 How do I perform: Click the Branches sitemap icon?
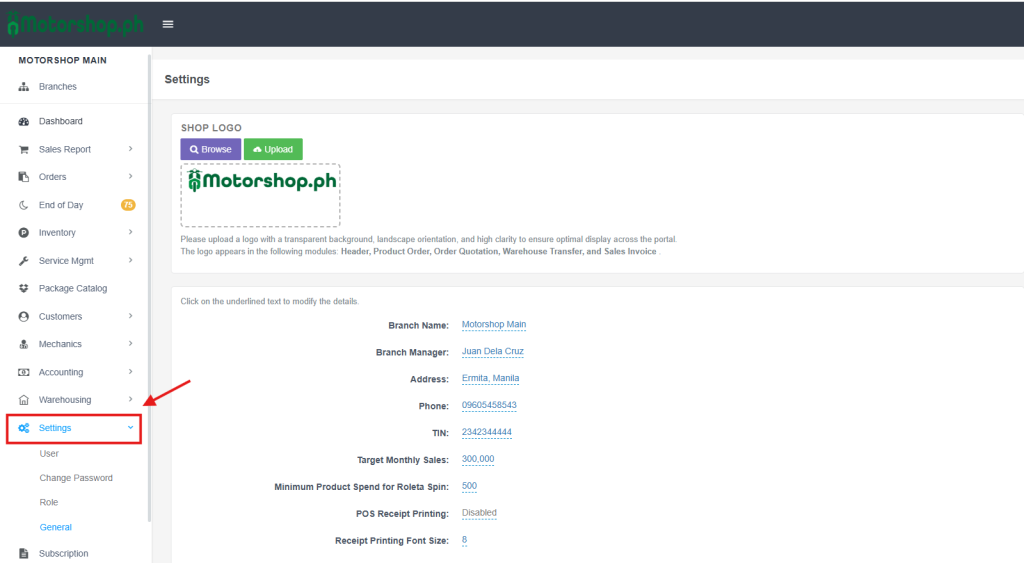pyautogui.click(x=24, y=87)
